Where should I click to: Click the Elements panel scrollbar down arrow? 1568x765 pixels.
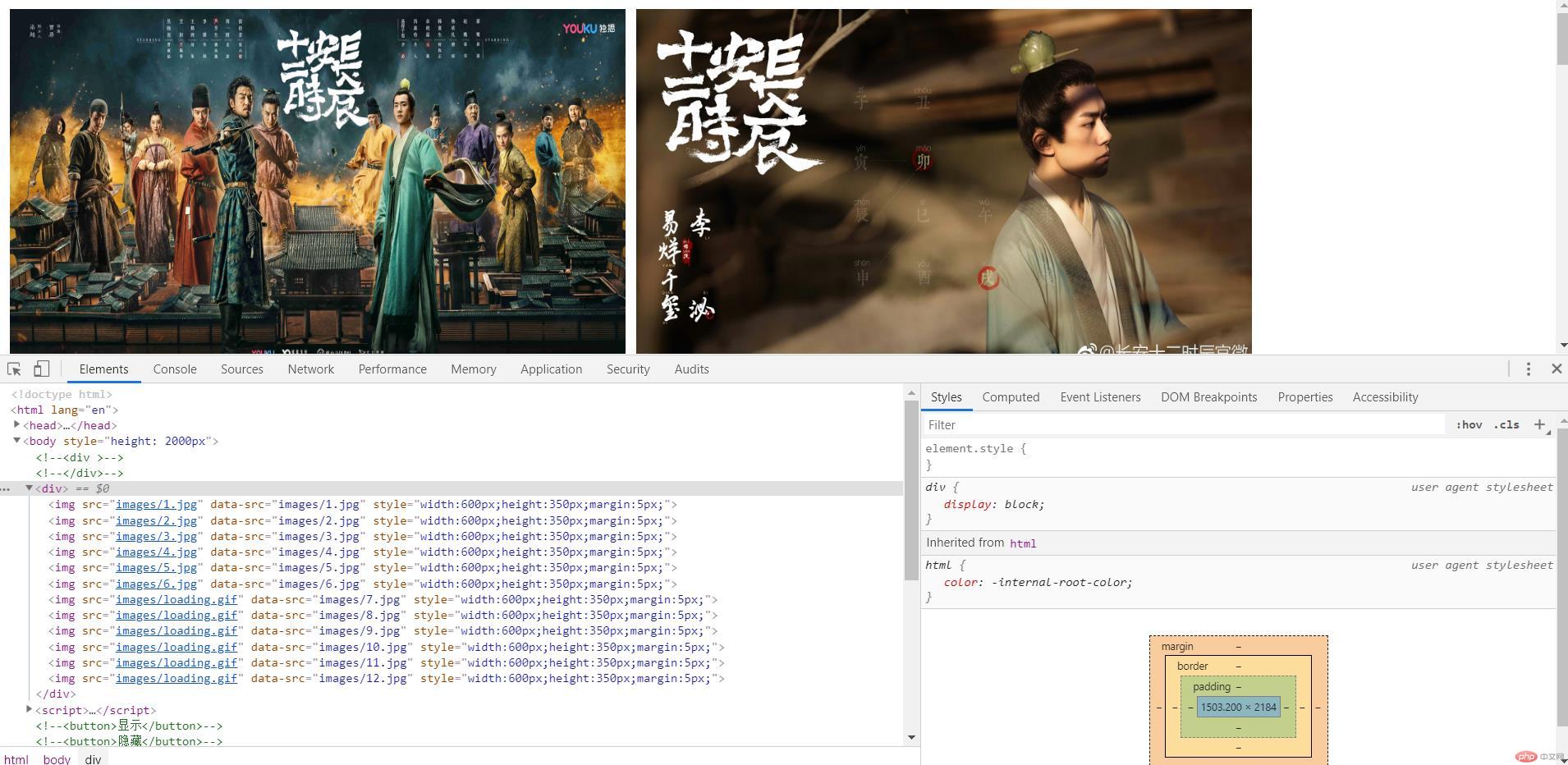[x=911, y=737]
